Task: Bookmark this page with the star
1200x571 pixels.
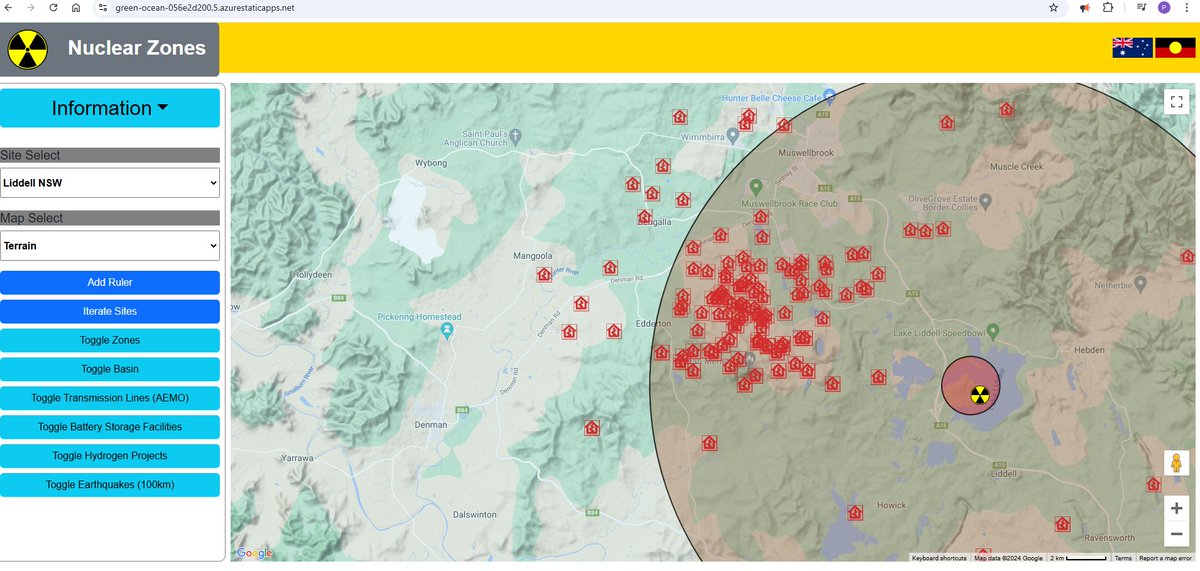Action: [x=1053, y=7]
